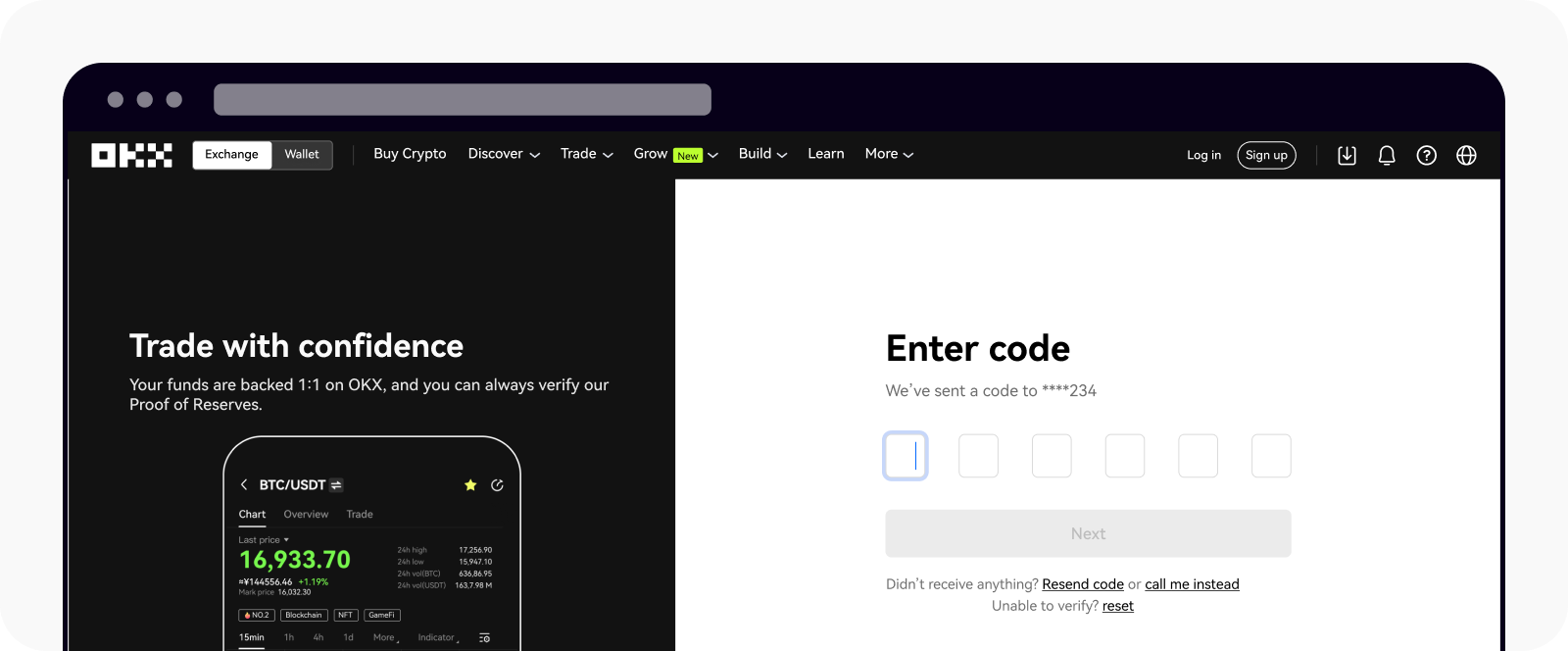Select the 15min timeframe
Viewport: 1568px width, 651px height.
(x=252, y=637)
